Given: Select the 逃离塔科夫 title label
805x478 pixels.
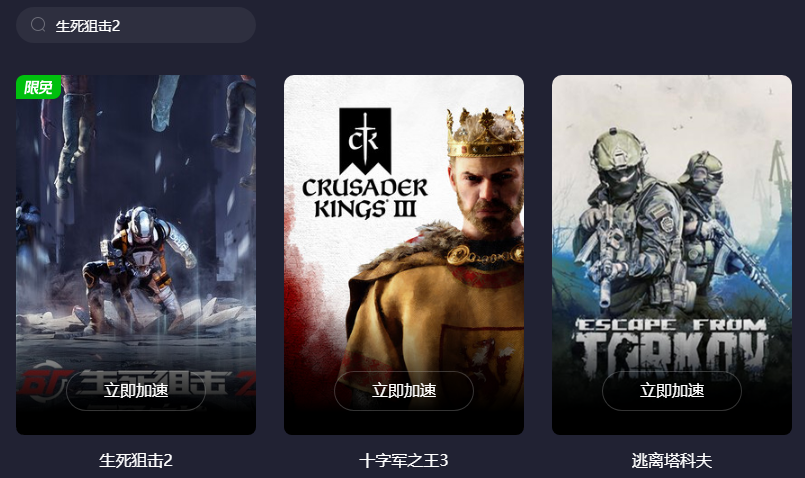Looking at the screenshot, I should 672,461.
